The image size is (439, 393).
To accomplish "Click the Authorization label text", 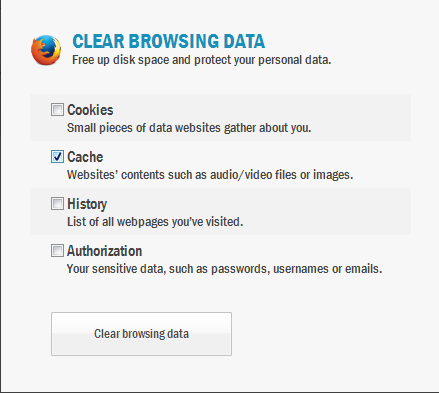I will 105,251.
